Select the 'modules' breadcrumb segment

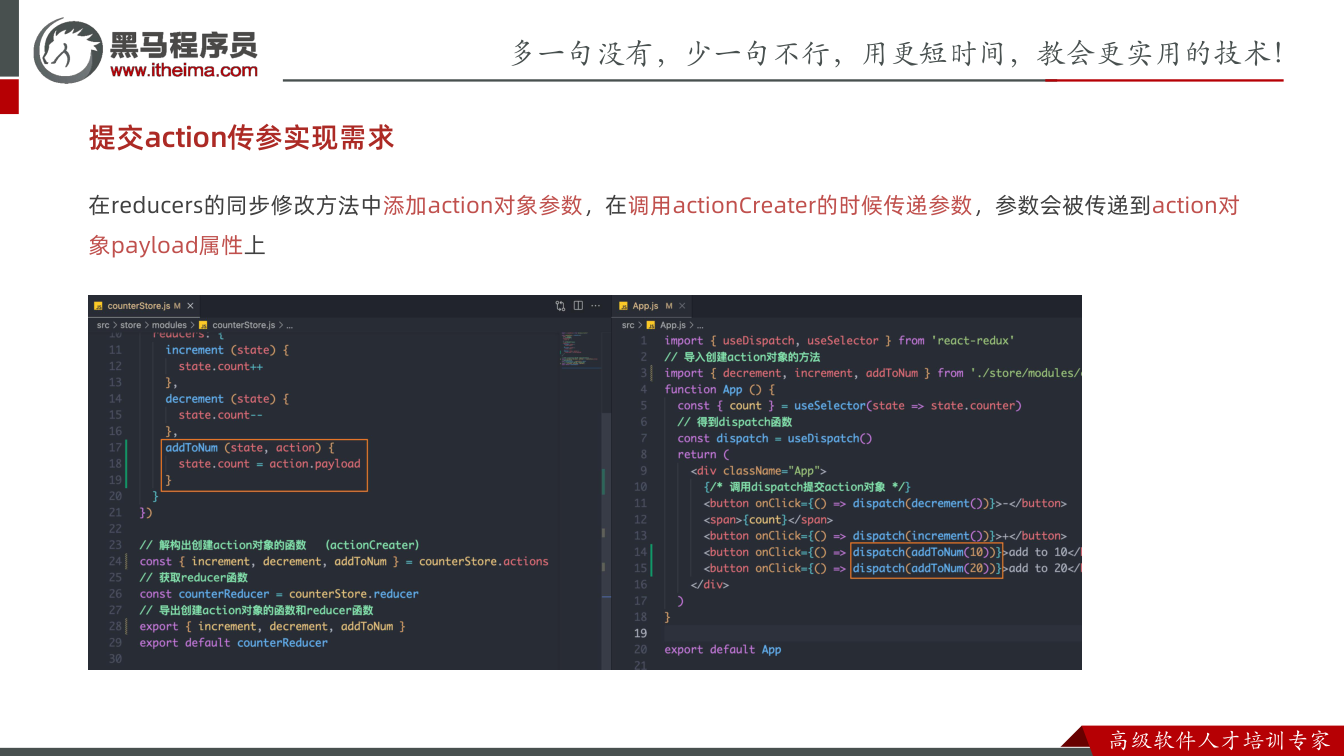[170, 325]
